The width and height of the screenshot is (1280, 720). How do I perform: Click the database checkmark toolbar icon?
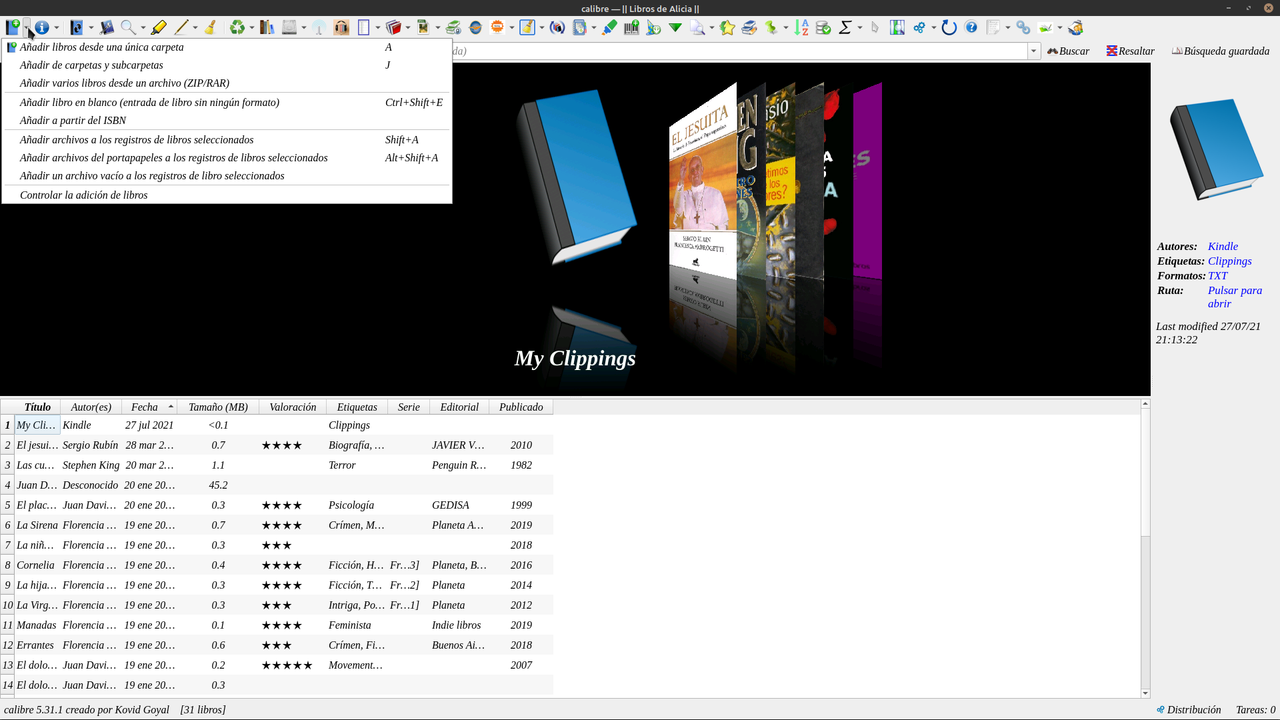coord(823,27)
